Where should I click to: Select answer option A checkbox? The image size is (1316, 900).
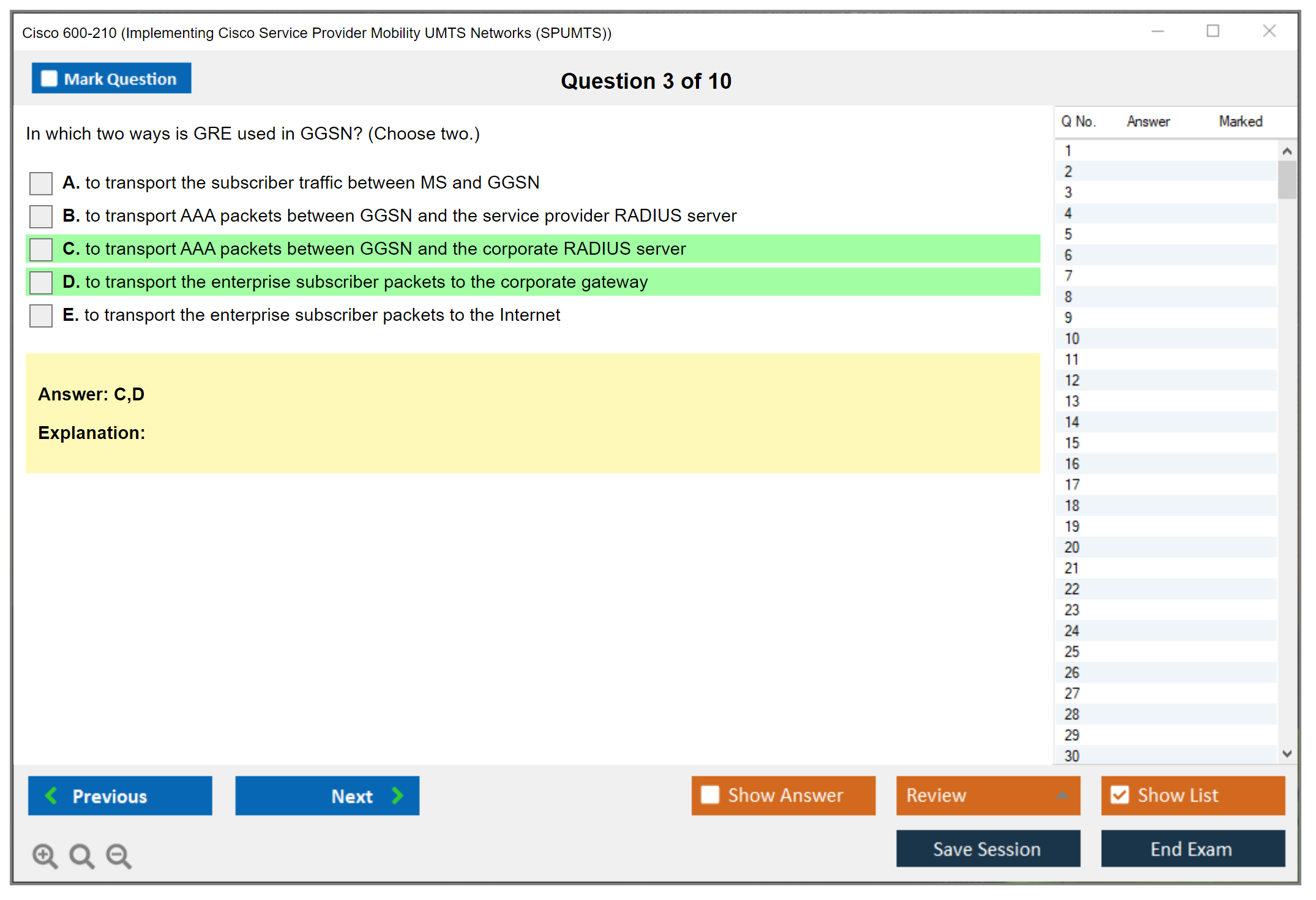41,183
